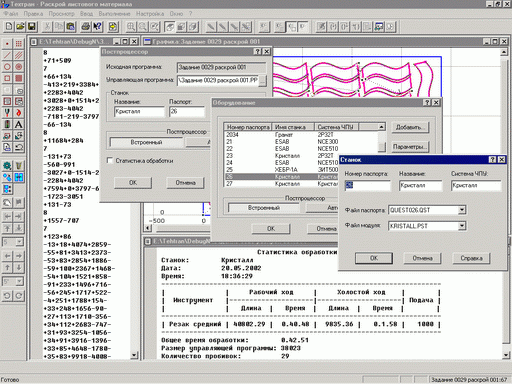The height and width of the screenshot is (384, 512).
Task: Select the single line tool
Action: (x=7, y=55)
